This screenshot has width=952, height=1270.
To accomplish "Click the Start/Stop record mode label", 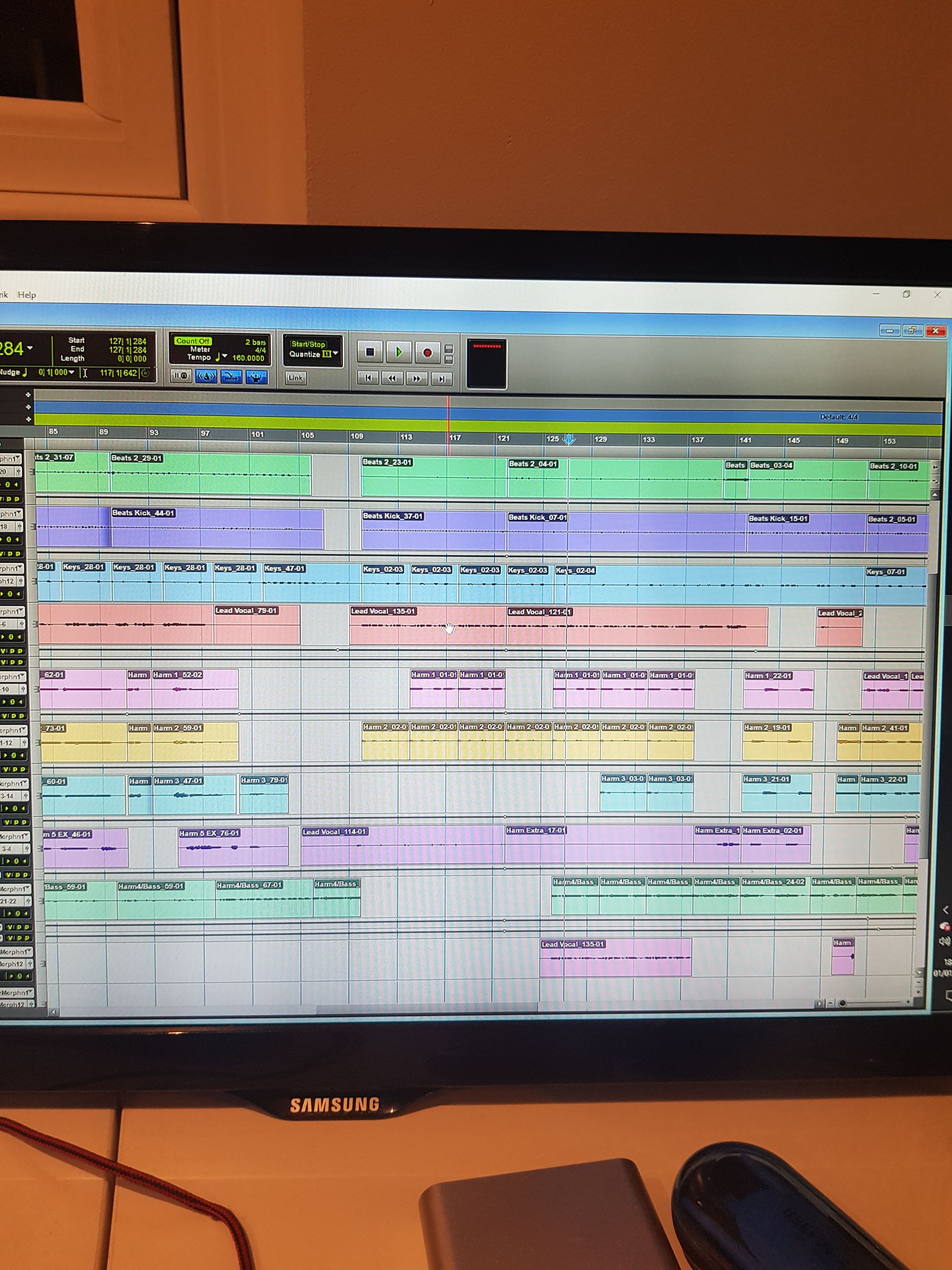I will pos(308,344).
